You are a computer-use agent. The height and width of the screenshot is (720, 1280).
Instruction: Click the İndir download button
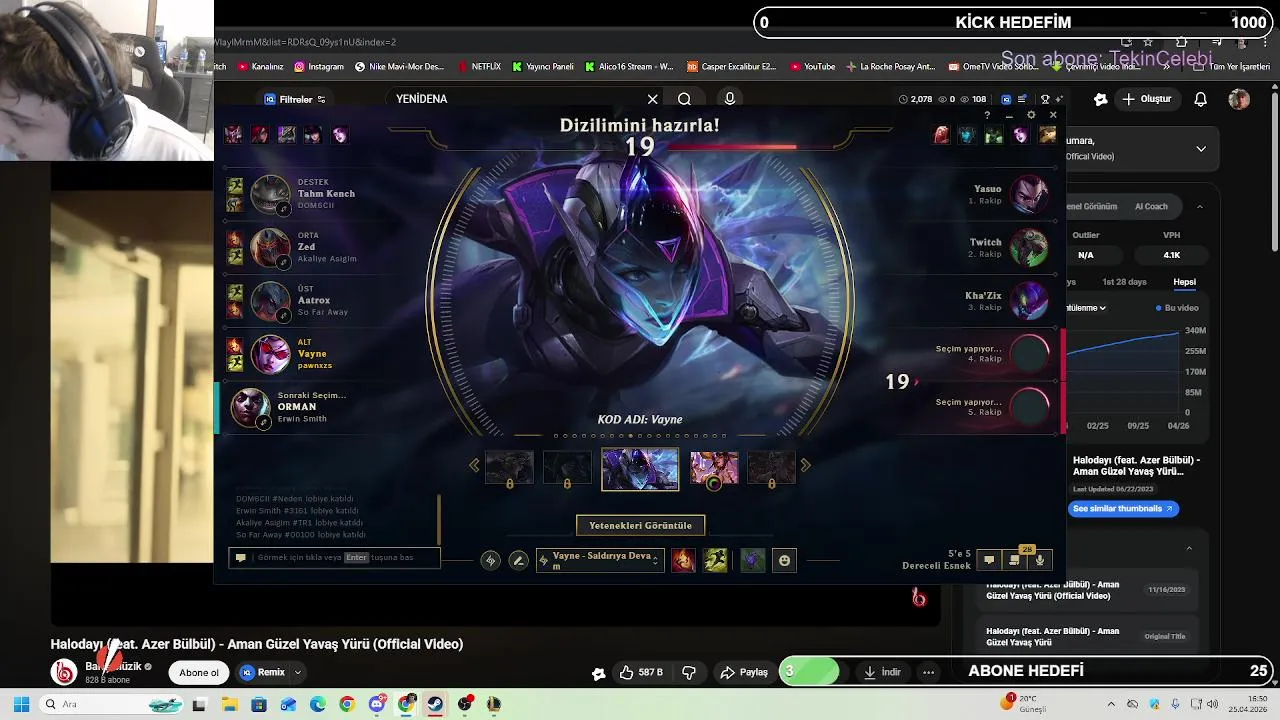(882, 673)
